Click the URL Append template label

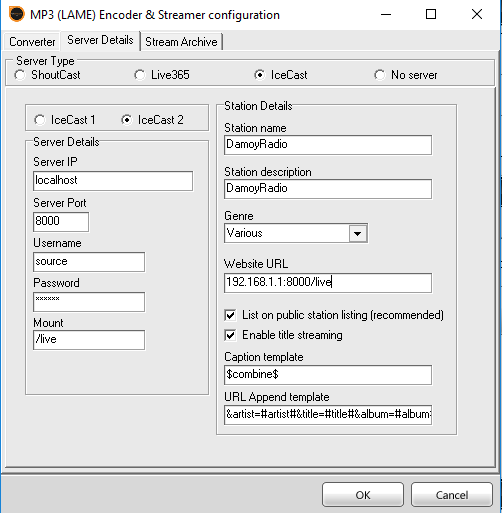coord(277,397)
